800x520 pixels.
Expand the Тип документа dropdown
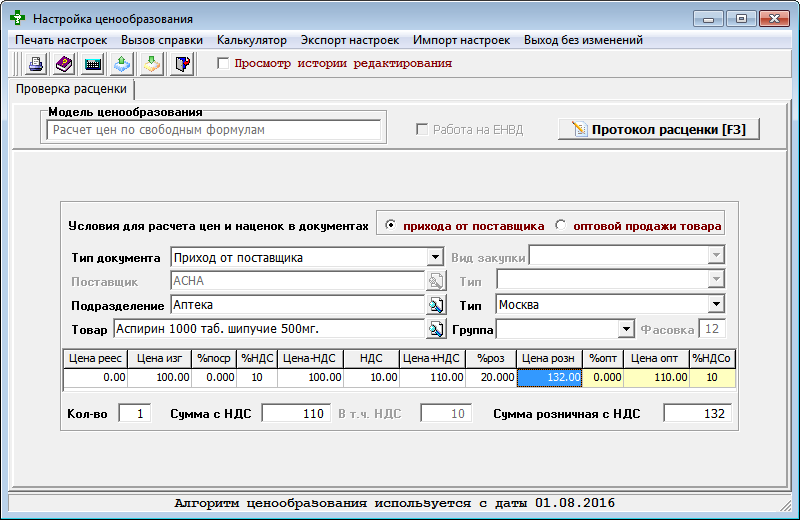(435, 257)
